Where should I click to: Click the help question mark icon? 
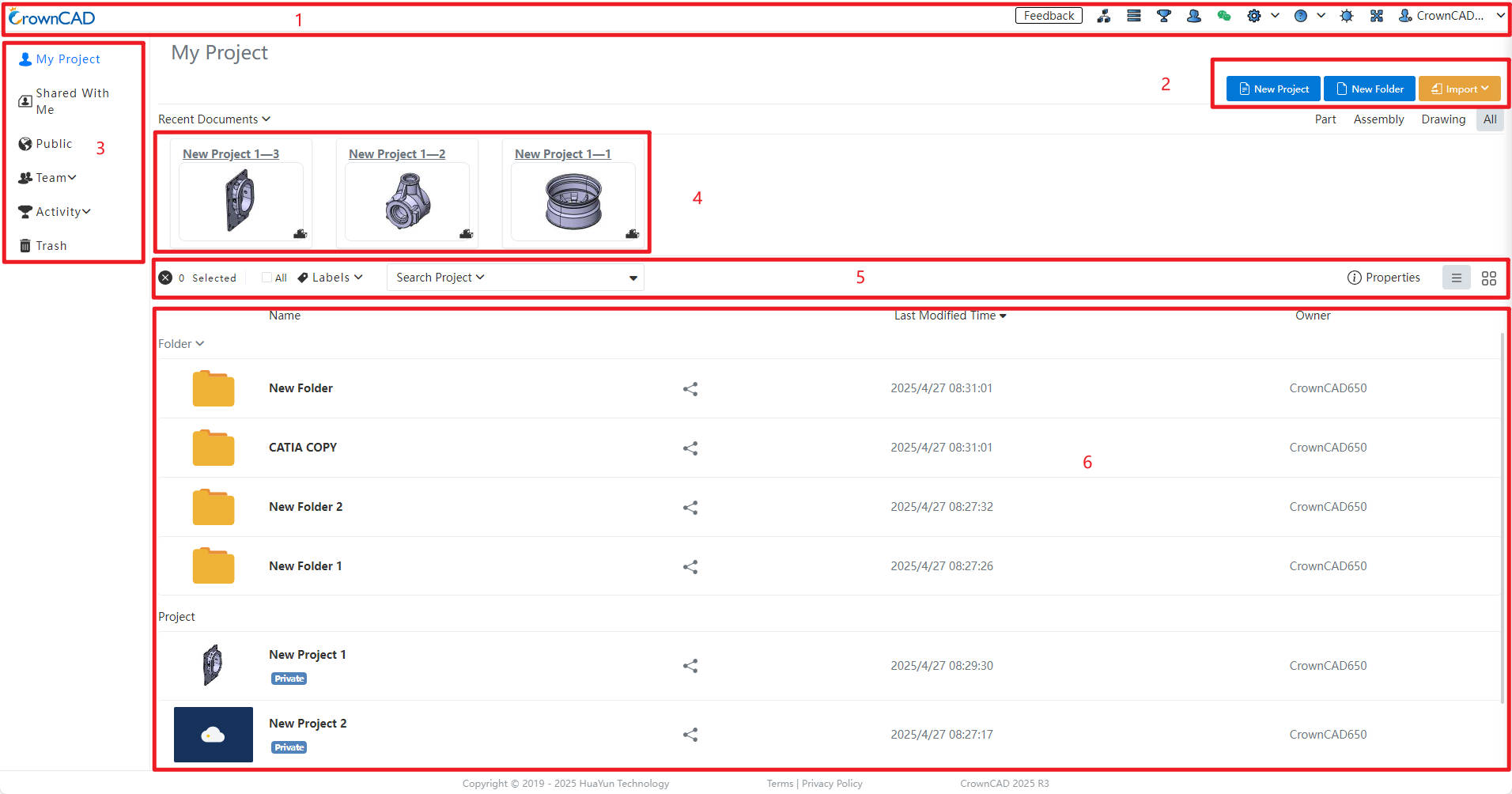[x=1300, y=16]
